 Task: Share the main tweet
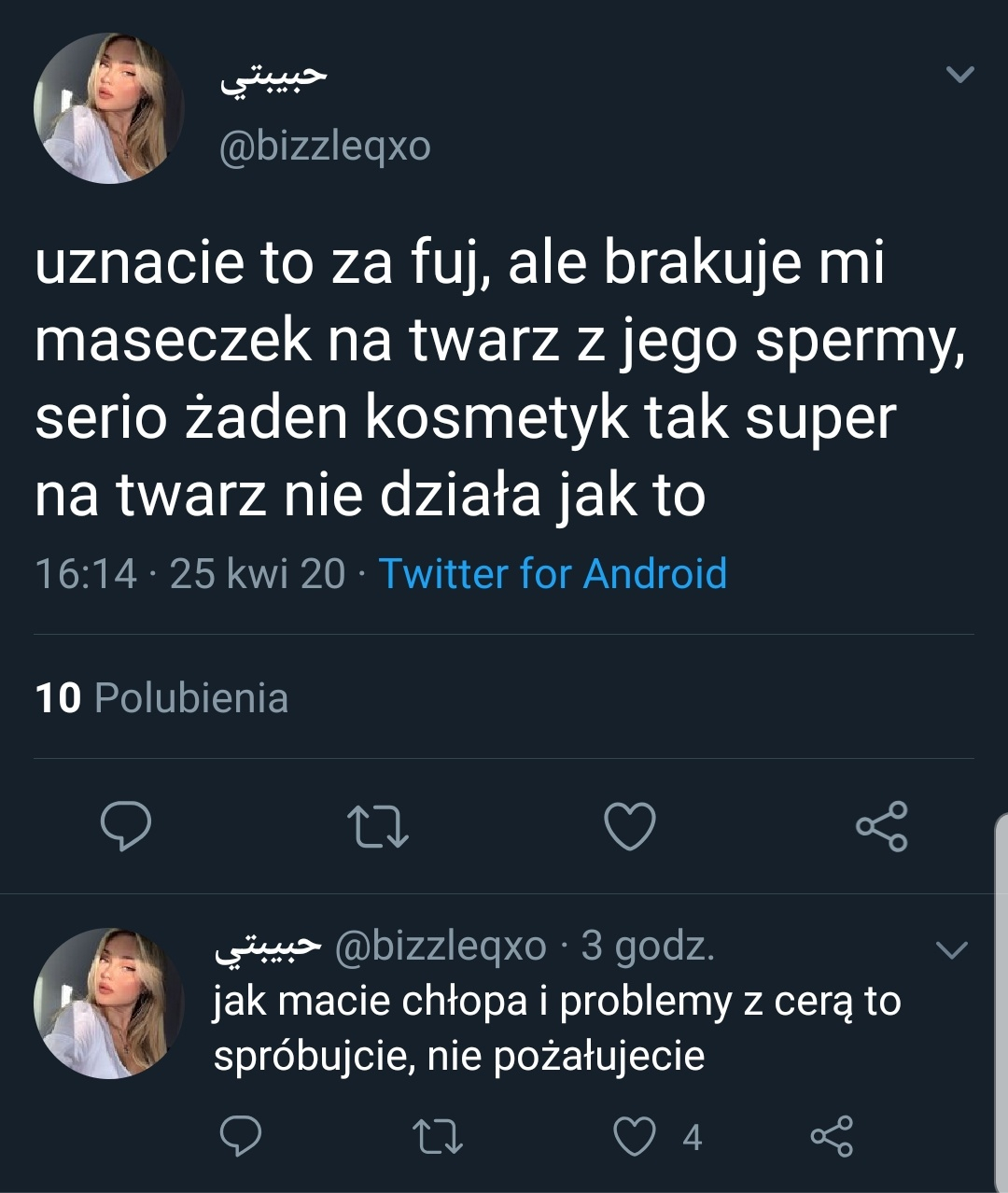(x=882, y=826)
